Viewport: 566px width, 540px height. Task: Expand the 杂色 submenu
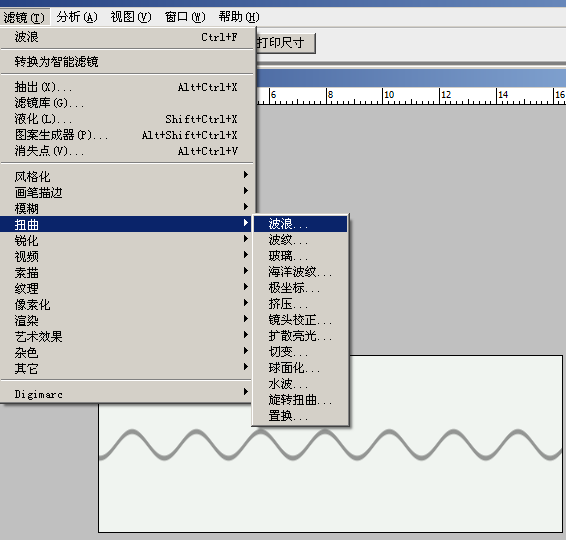(126, 353)
